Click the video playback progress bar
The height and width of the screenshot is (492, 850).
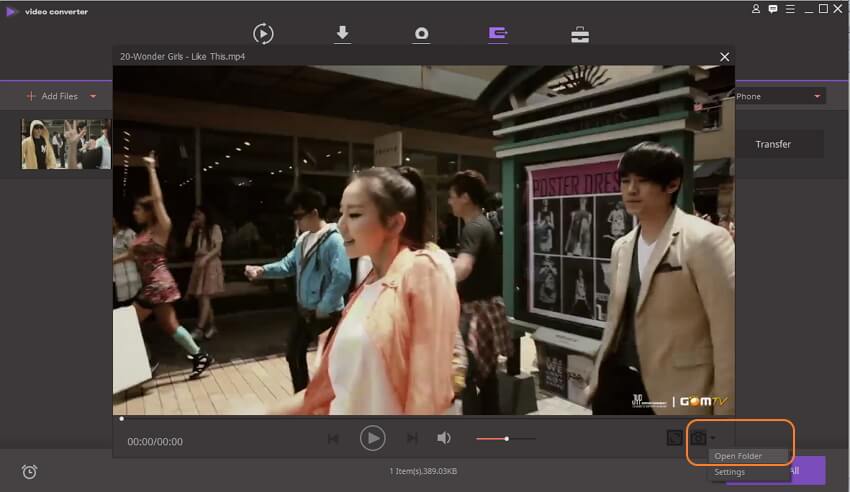[424, 418]
